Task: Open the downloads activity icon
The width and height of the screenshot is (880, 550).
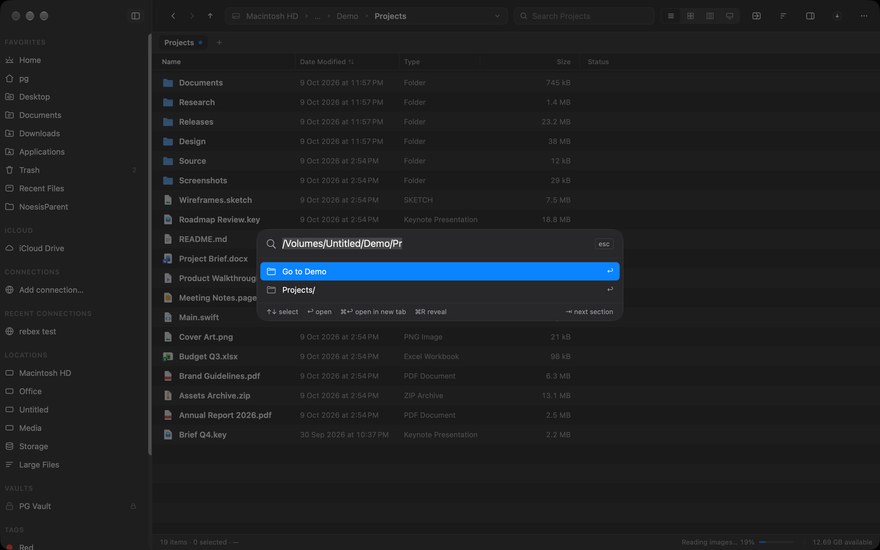Action: pyautogui.click(x=837, y=16)
